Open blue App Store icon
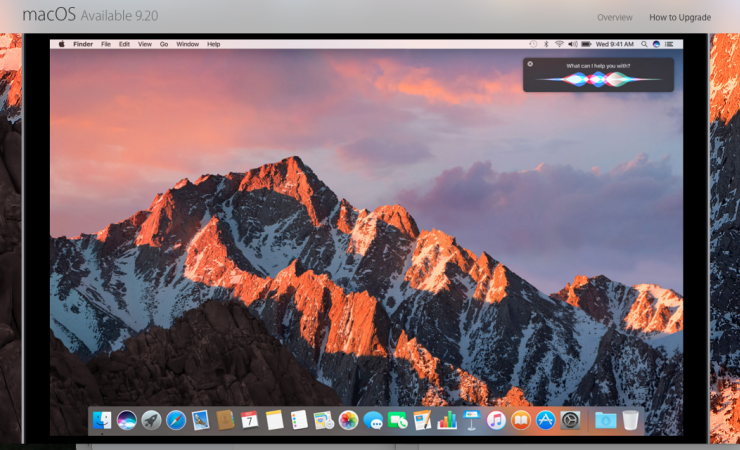 click(x=546, y=420)
